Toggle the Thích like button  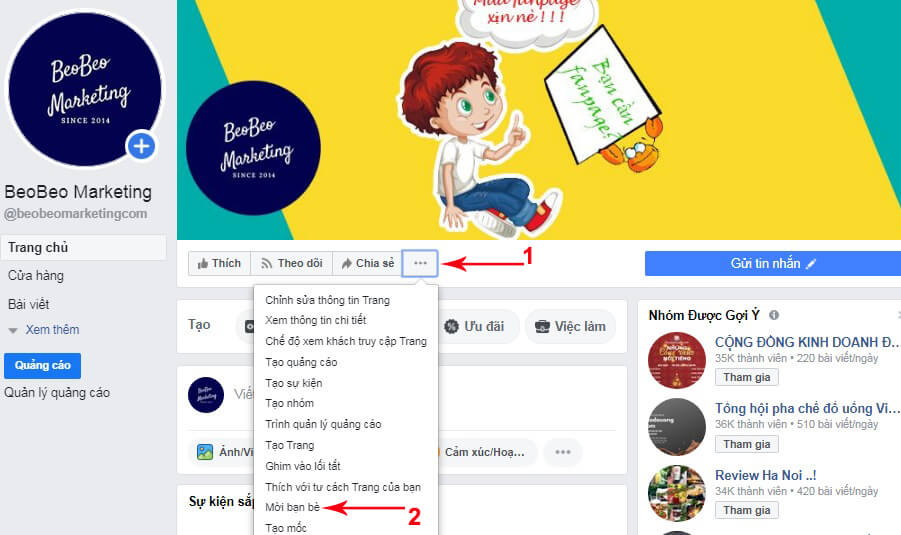tap(219, 263)
